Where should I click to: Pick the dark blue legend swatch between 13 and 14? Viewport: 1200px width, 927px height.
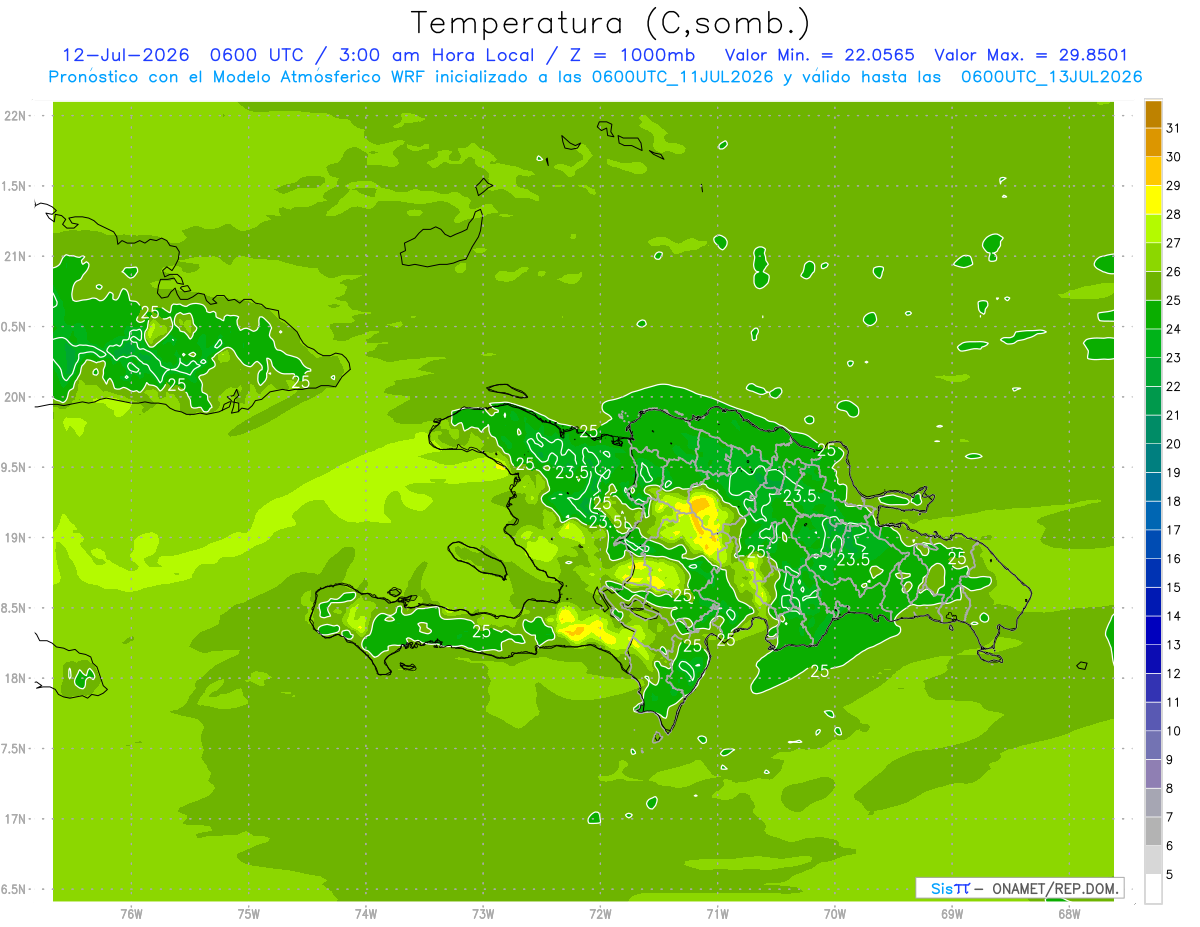(x=1153, y=630)
